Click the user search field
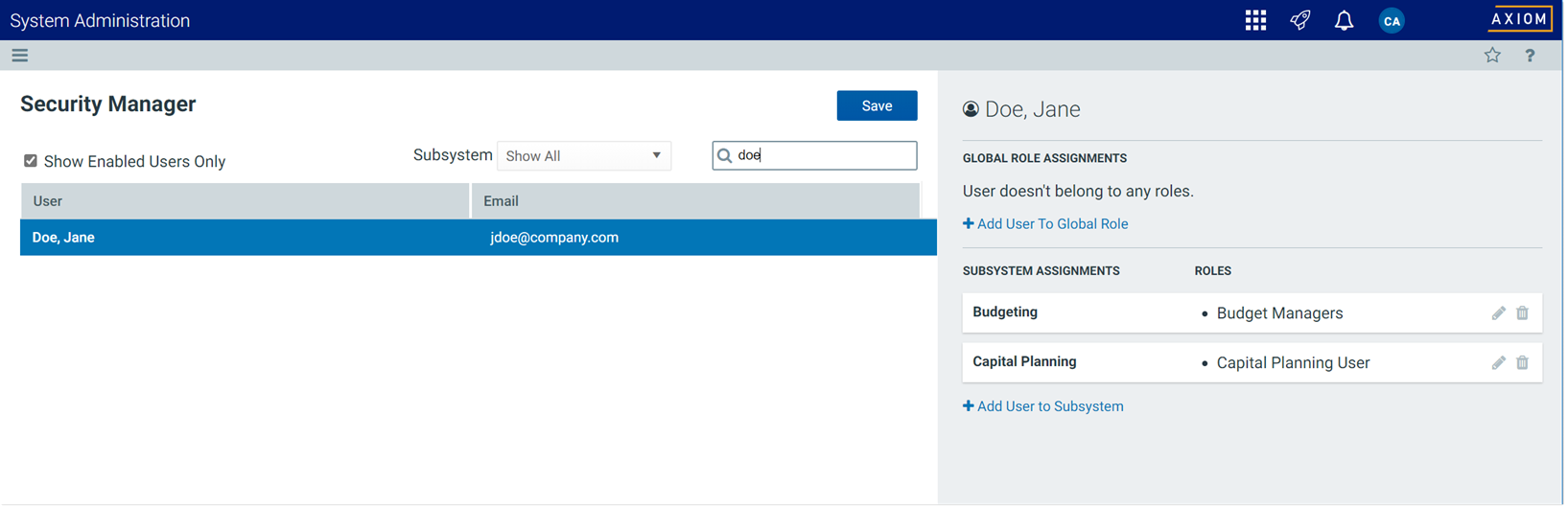The image size is (1568, 507). [x=823, y=155]
